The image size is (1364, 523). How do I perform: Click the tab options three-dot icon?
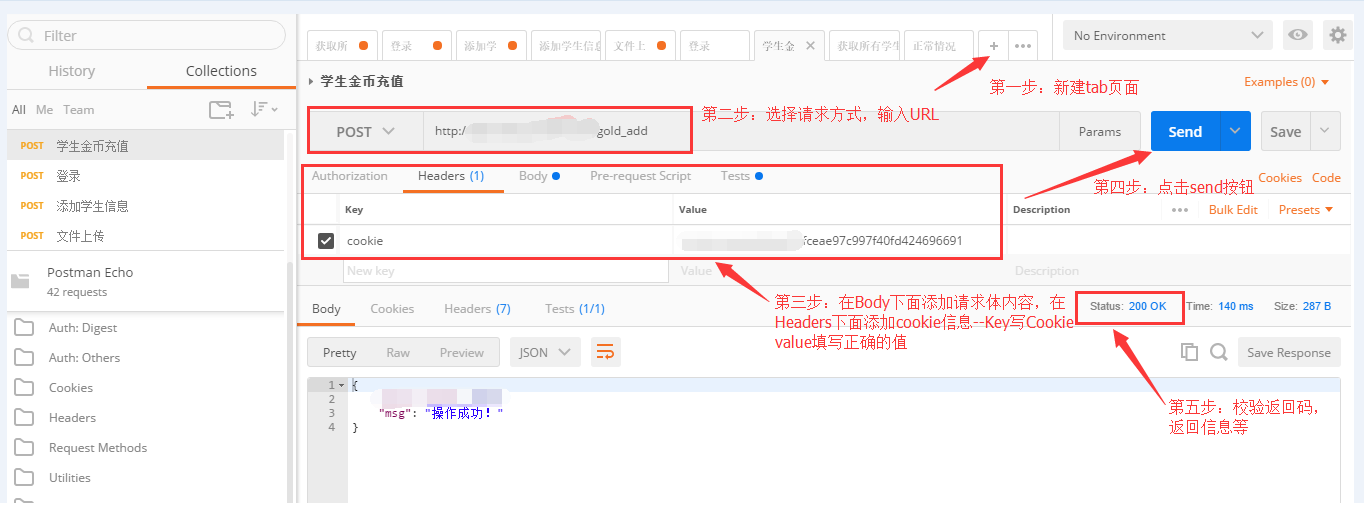tap(1023, 46)
